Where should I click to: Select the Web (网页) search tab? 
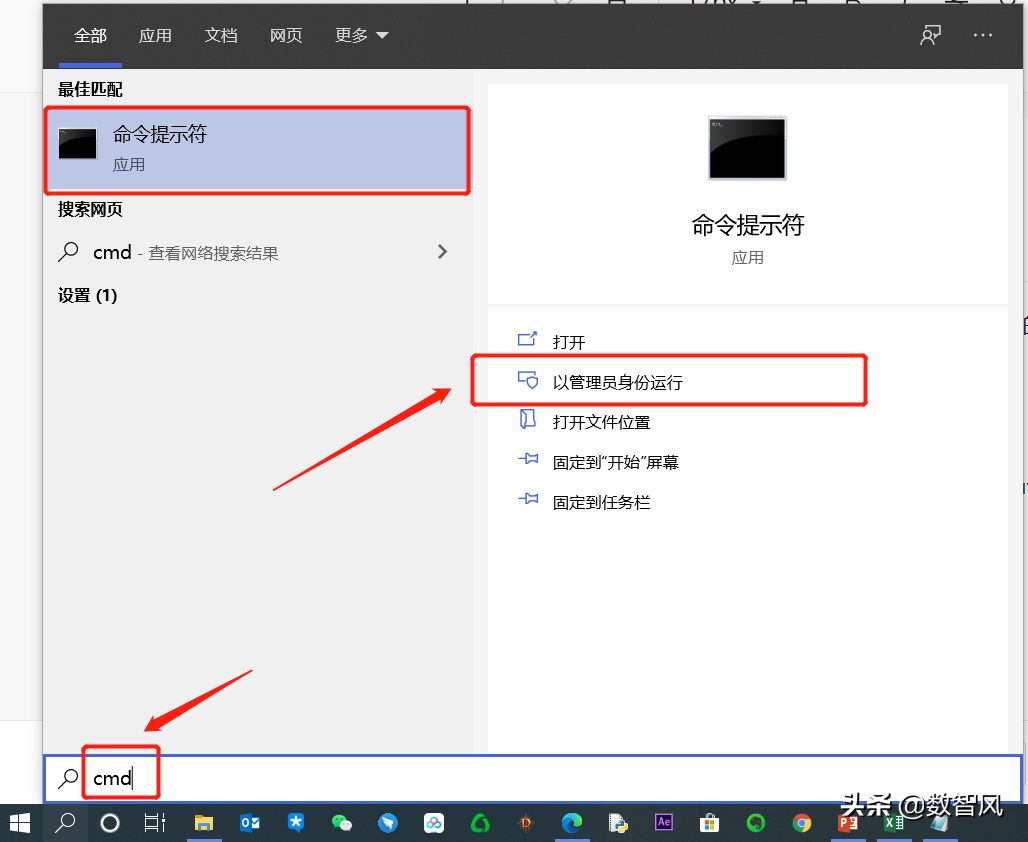point(286,36)
